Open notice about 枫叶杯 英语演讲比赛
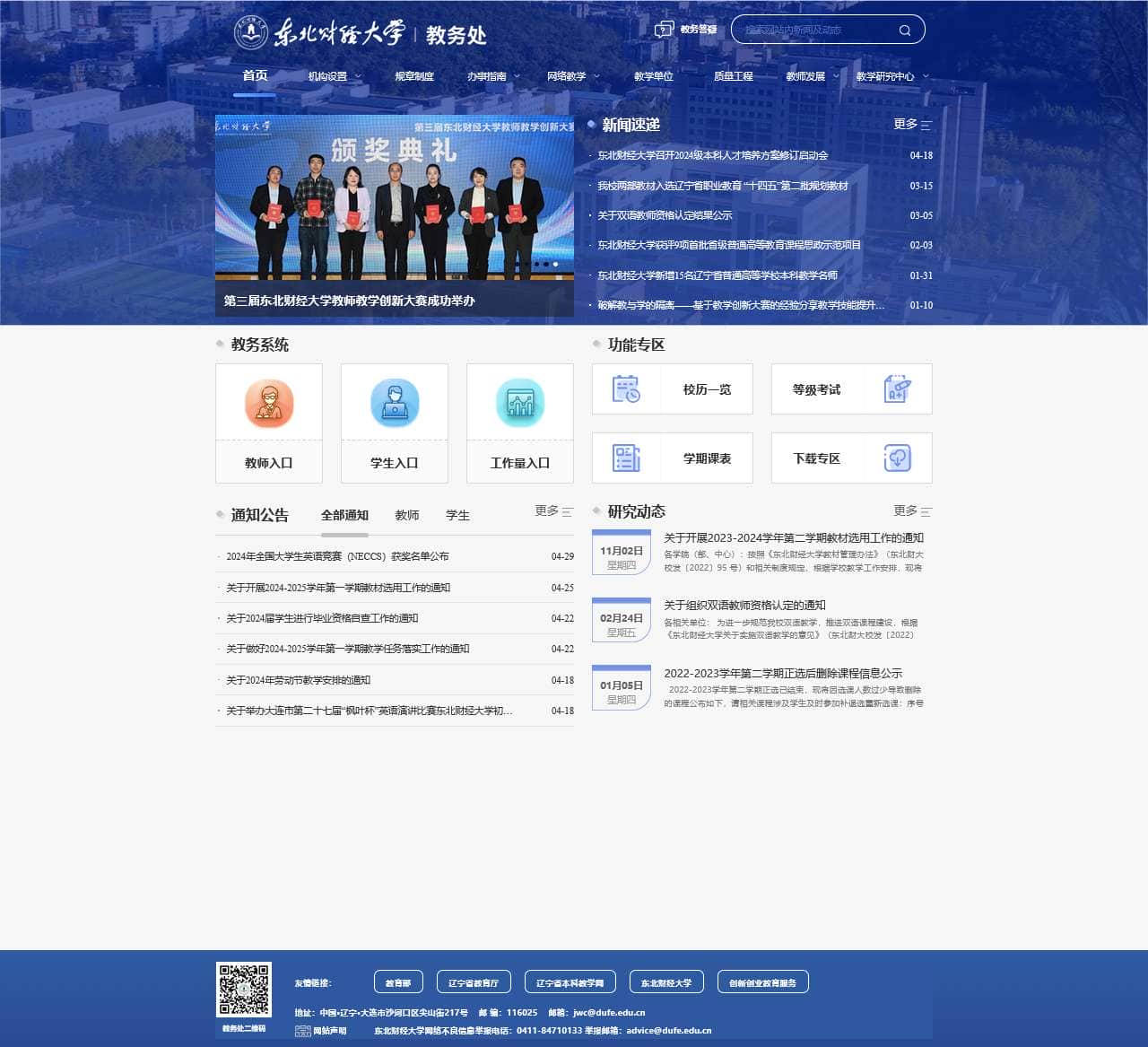 [370, 711]
